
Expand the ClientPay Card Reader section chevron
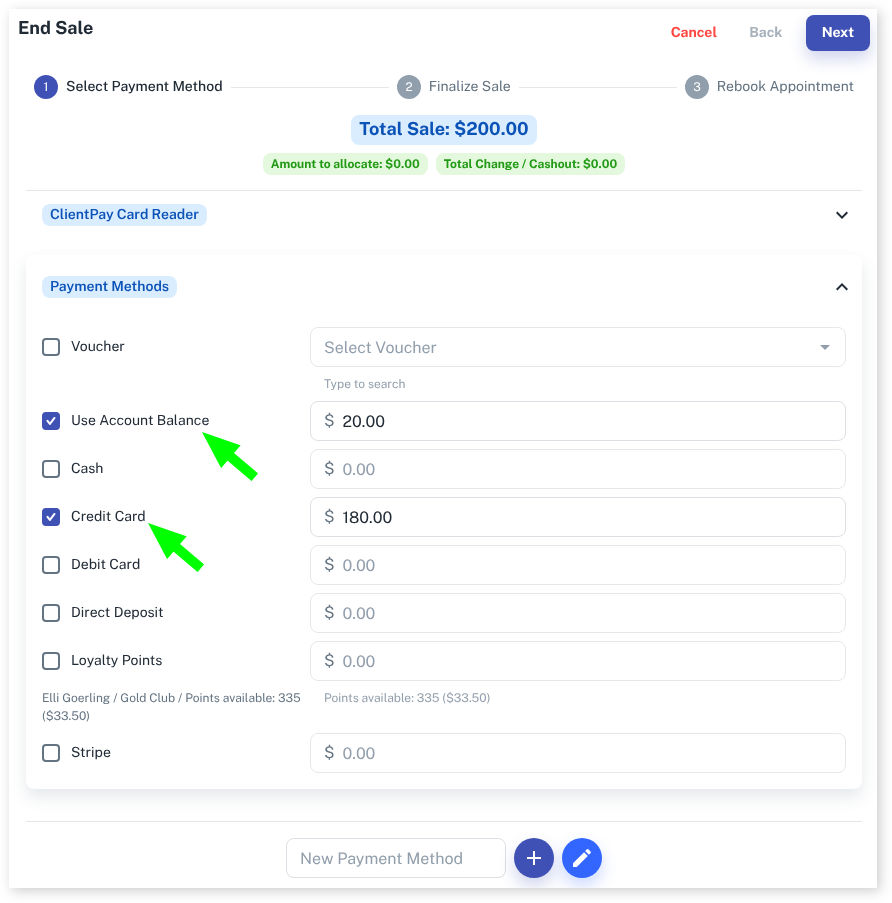(x=841, y=215)
